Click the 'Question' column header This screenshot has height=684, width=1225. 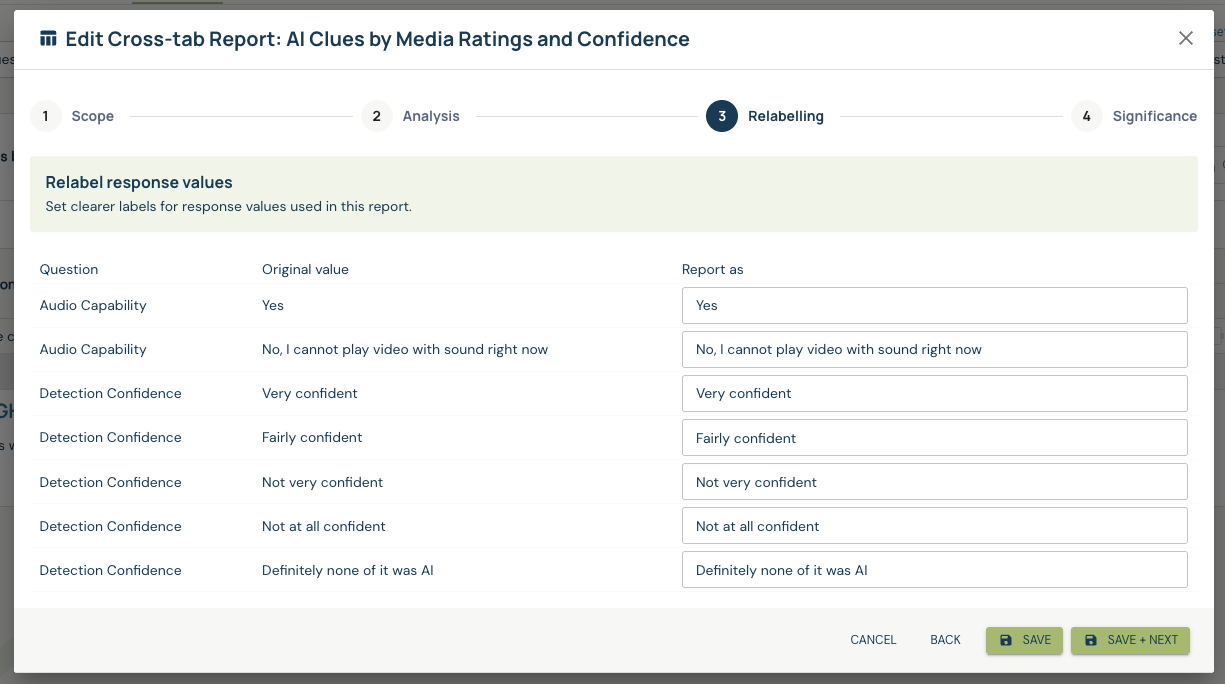[x=69, y=269]
